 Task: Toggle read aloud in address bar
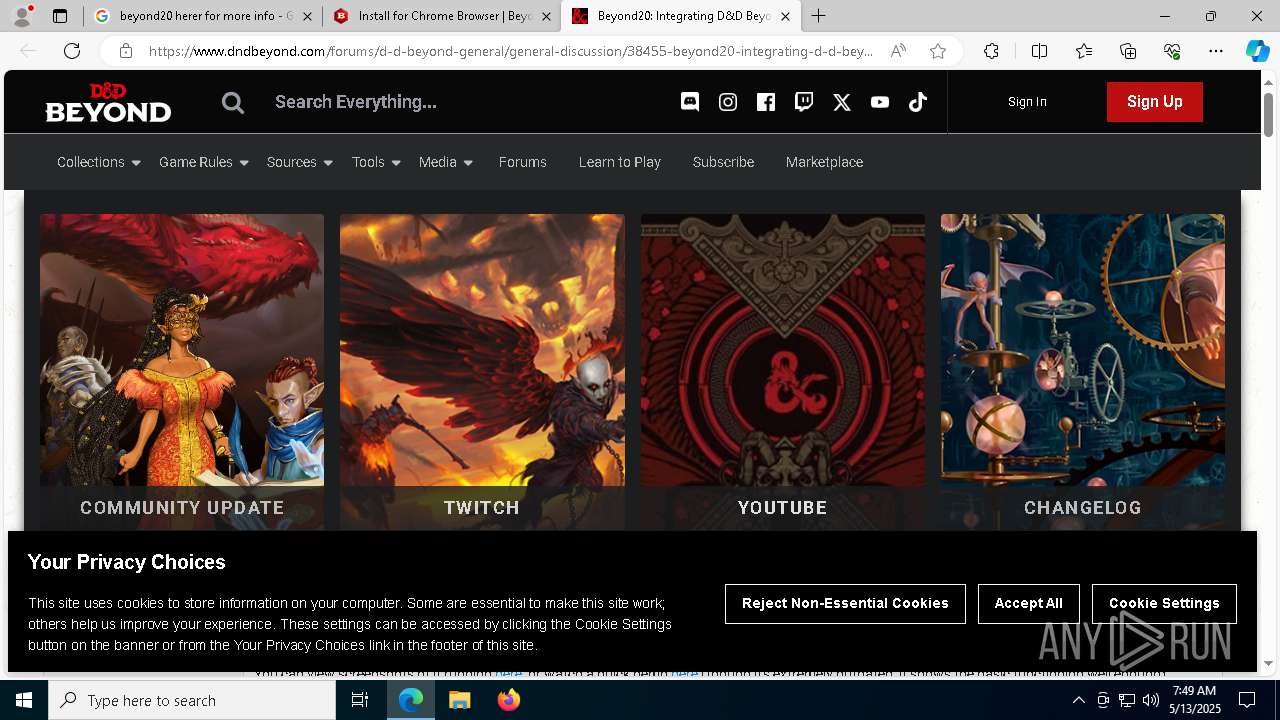(898, 51)
